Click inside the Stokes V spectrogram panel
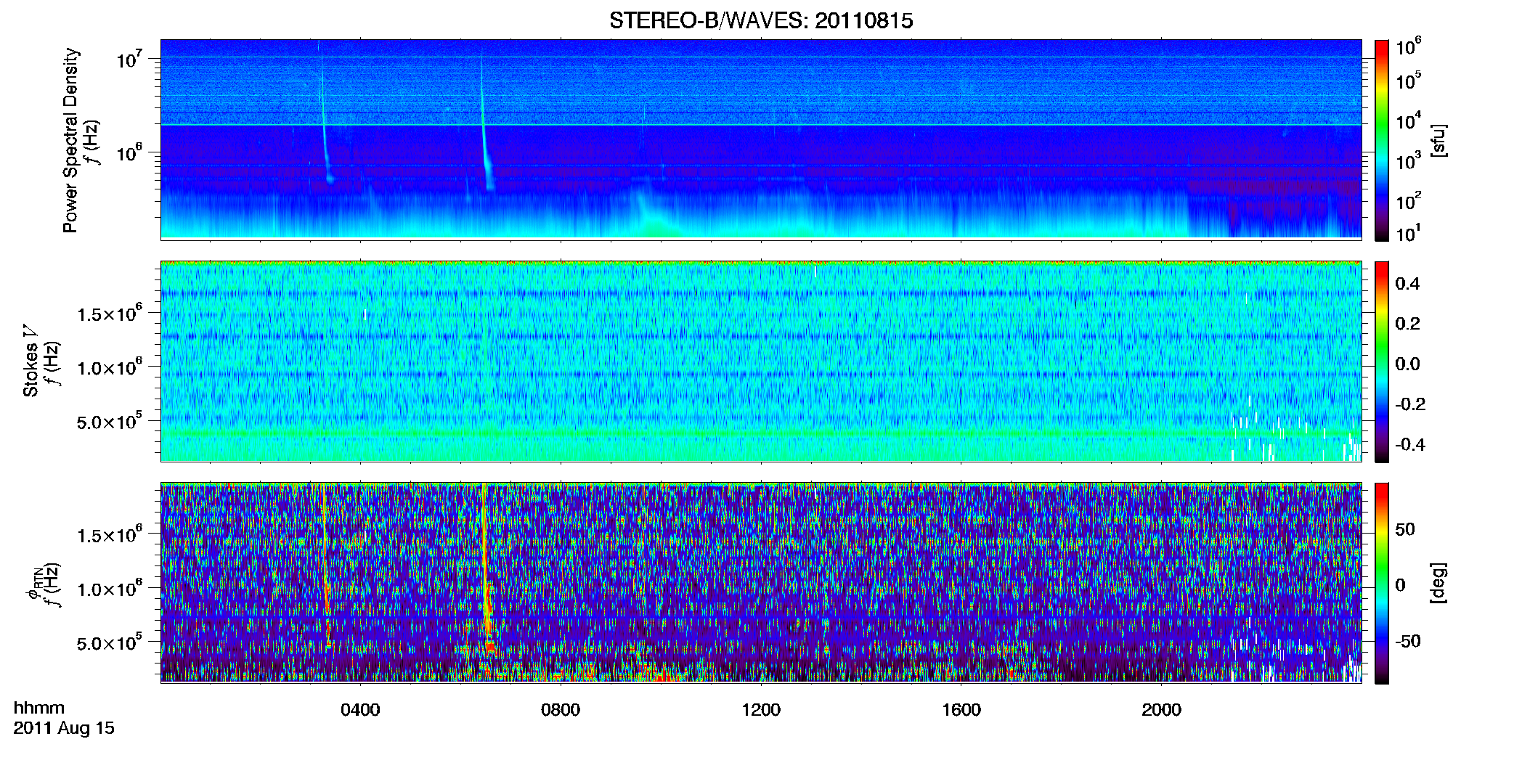The width and height of the screenshot is (1522, 784). click(761, 362)
